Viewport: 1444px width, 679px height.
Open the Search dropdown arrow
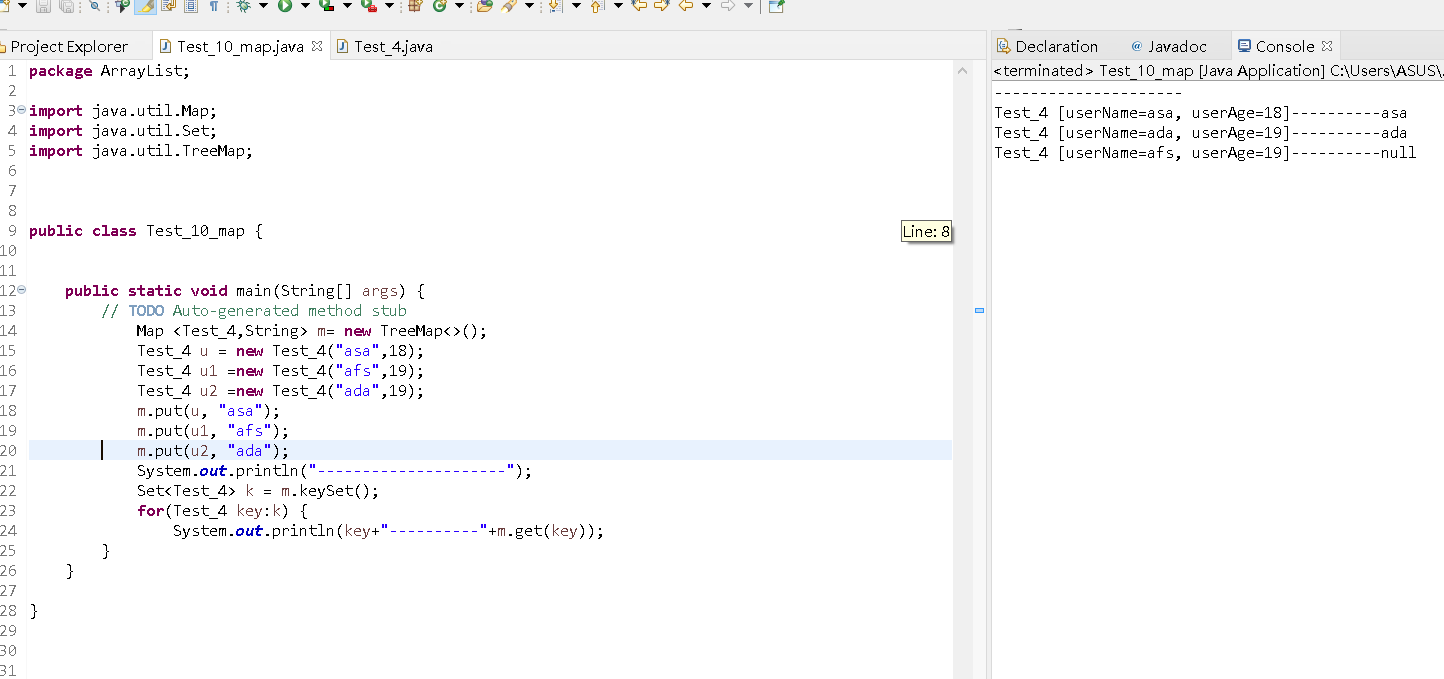[x=529, y=6]
